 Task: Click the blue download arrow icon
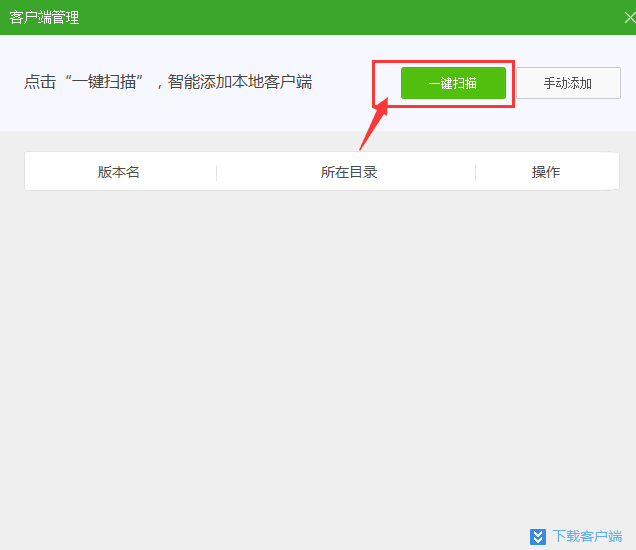tap(537, 537)
